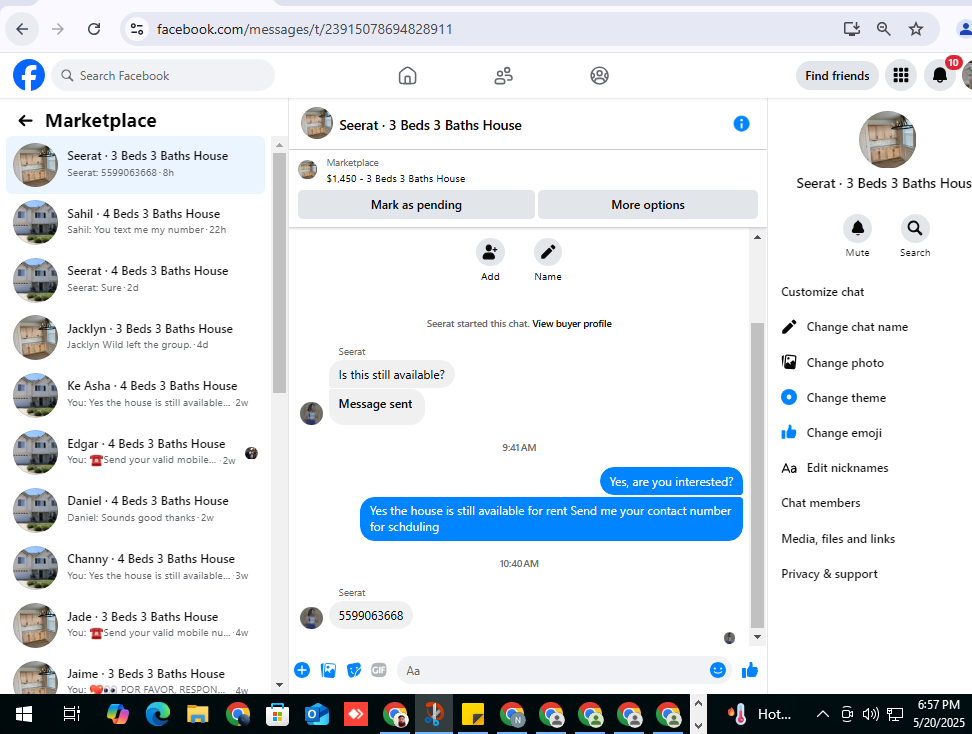
Task: Reload the page with refresh icon
Action: click(94, 29)
